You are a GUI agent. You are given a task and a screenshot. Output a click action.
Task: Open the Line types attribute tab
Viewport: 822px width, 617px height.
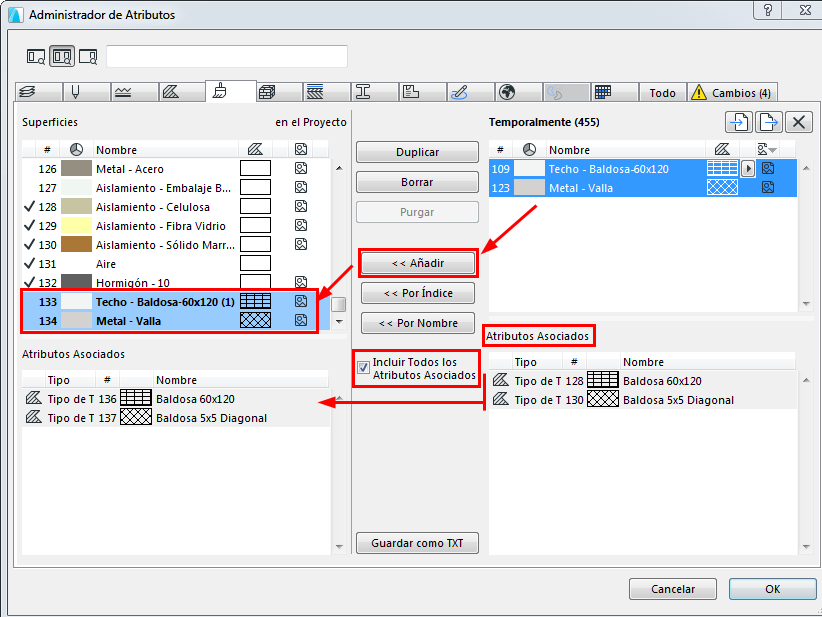pos(134,92)
